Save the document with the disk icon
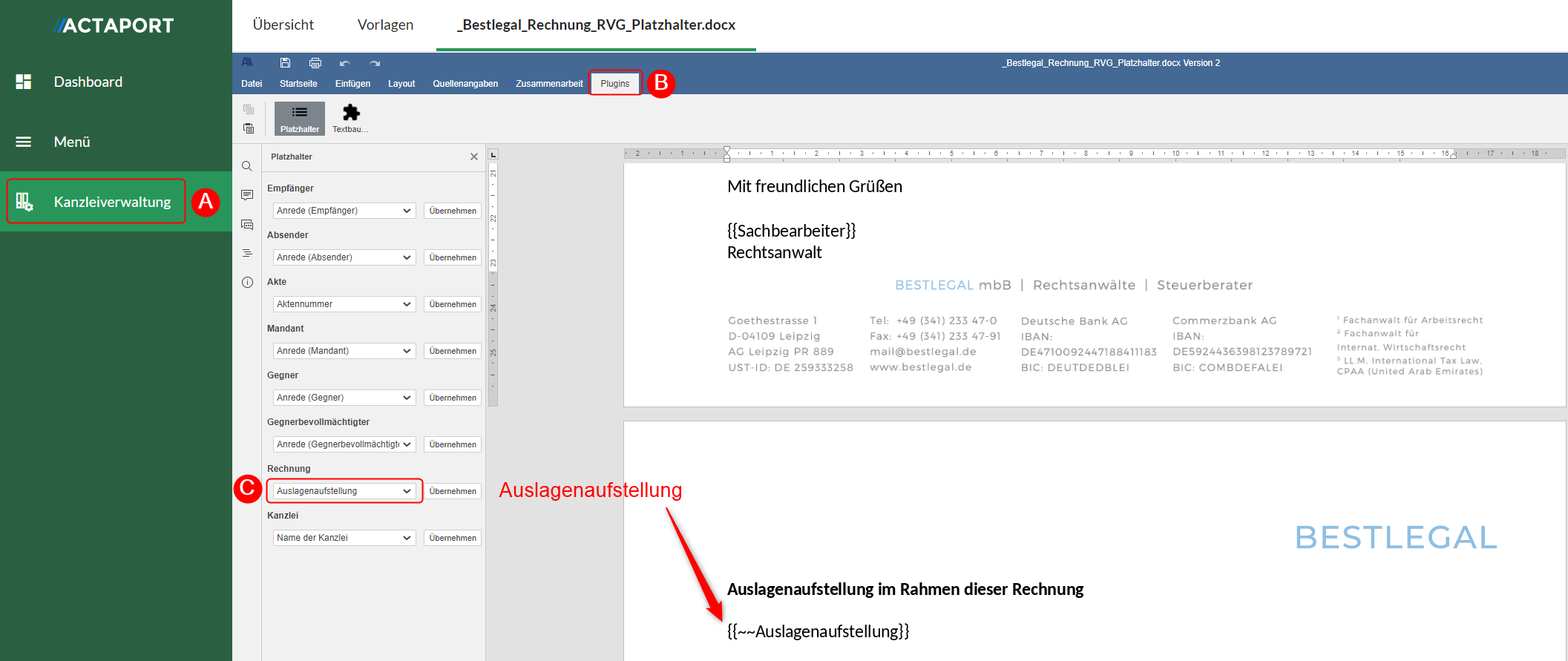Viewport: 1568px width, 661px height. tap(285, 63)
